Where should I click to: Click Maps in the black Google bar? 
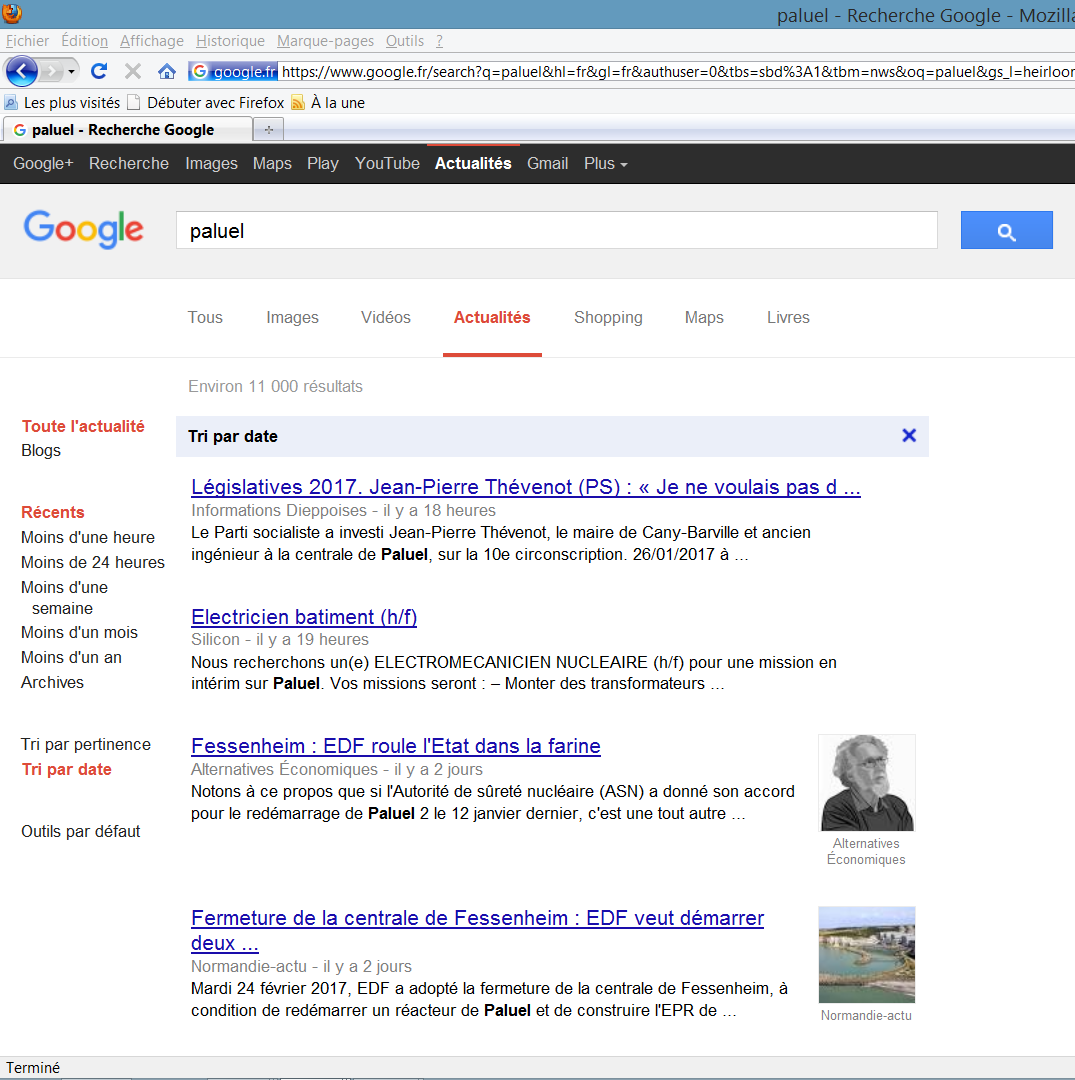(272, 163)
